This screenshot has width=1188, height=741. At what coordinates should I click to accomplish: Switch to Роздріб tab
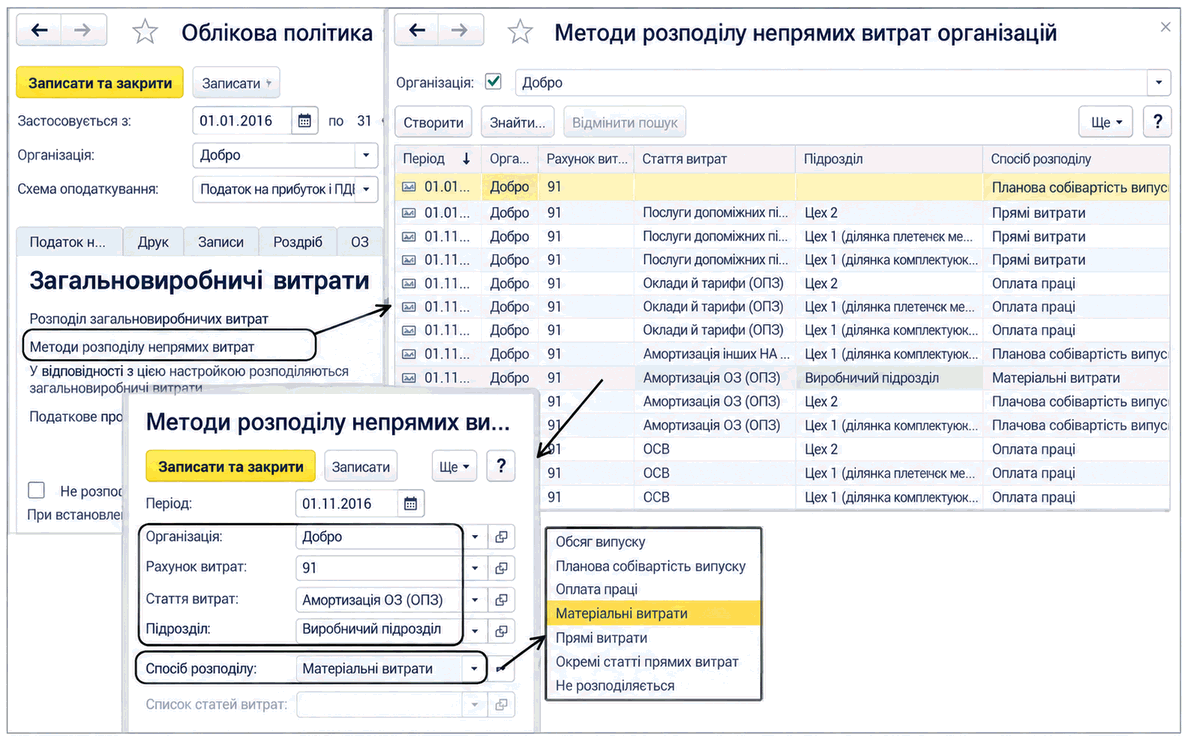[x=298, y=242]
